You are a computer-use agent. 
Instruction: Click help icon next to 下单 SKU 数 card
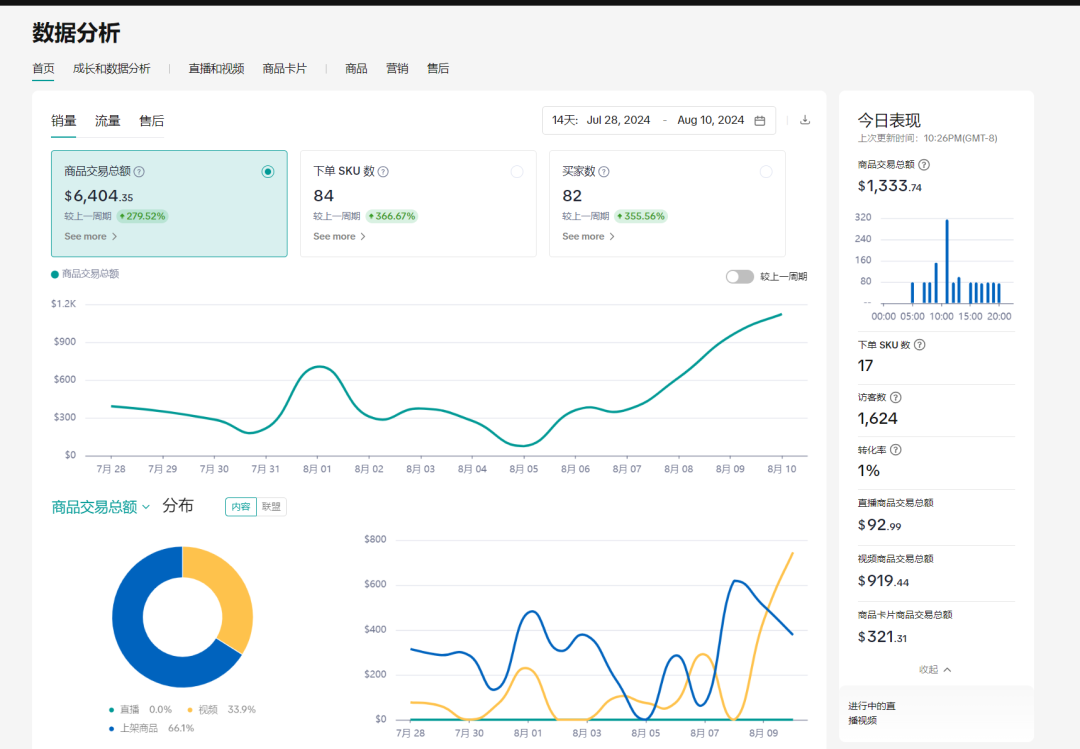(x=383, y=172)
